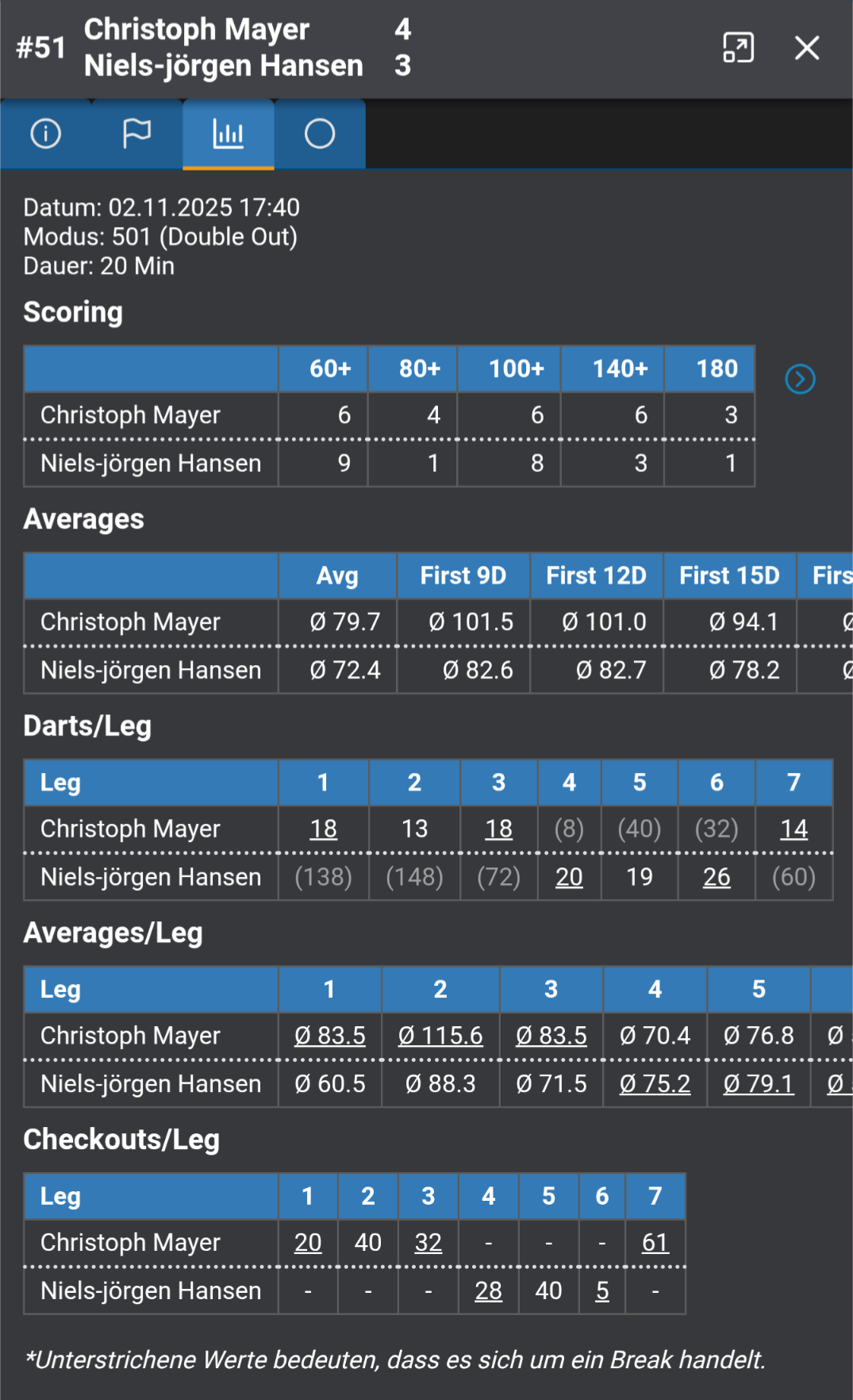Click Hansen's leg 5 average 79.1
The width and height of the screenshot is (853, 1400).
(759, 1084)
